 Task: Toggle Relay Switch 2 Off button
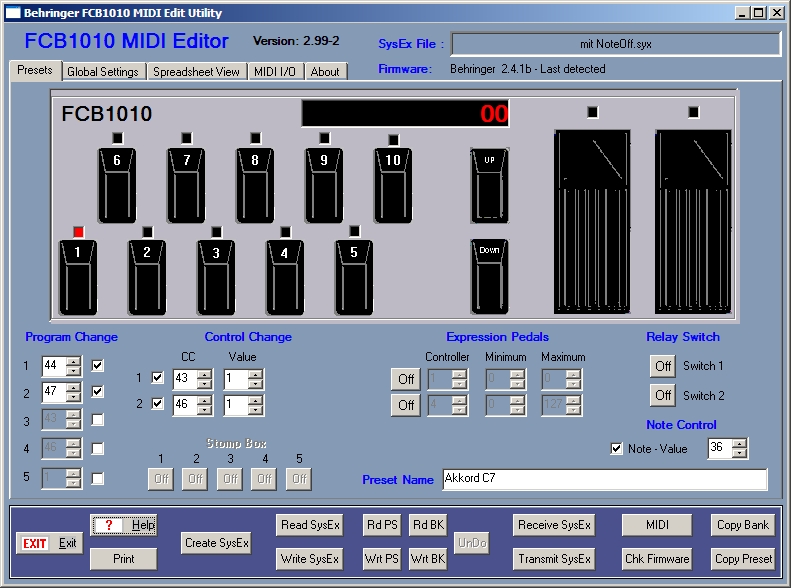tap(663, 395)
